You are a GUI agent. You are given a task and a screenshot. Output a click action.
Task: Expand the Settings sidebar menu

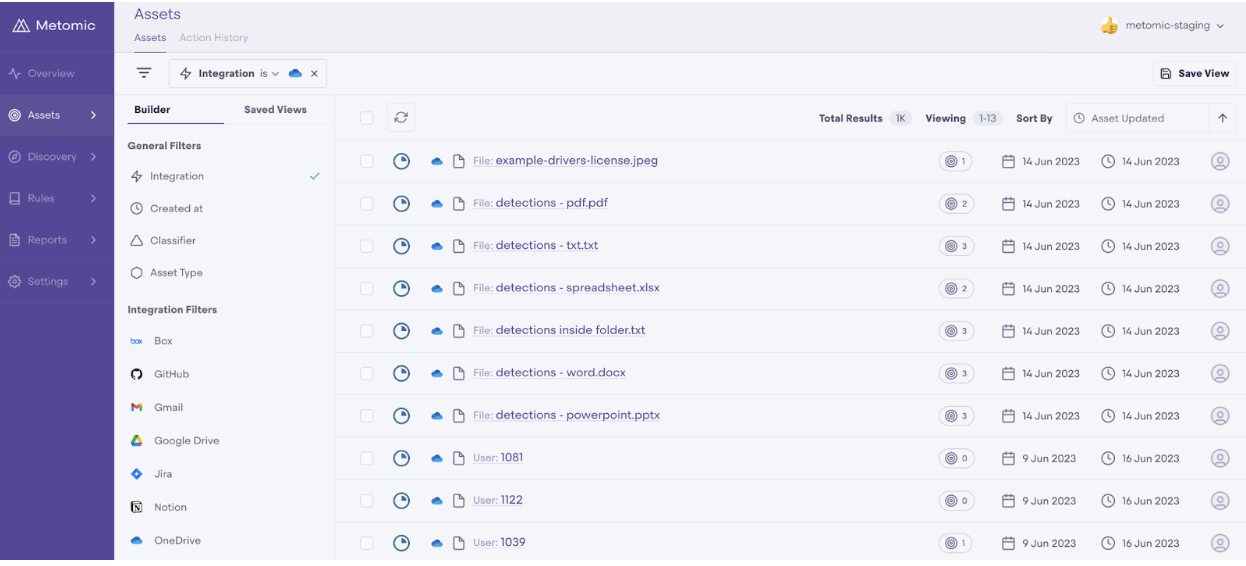click(93, 282)
